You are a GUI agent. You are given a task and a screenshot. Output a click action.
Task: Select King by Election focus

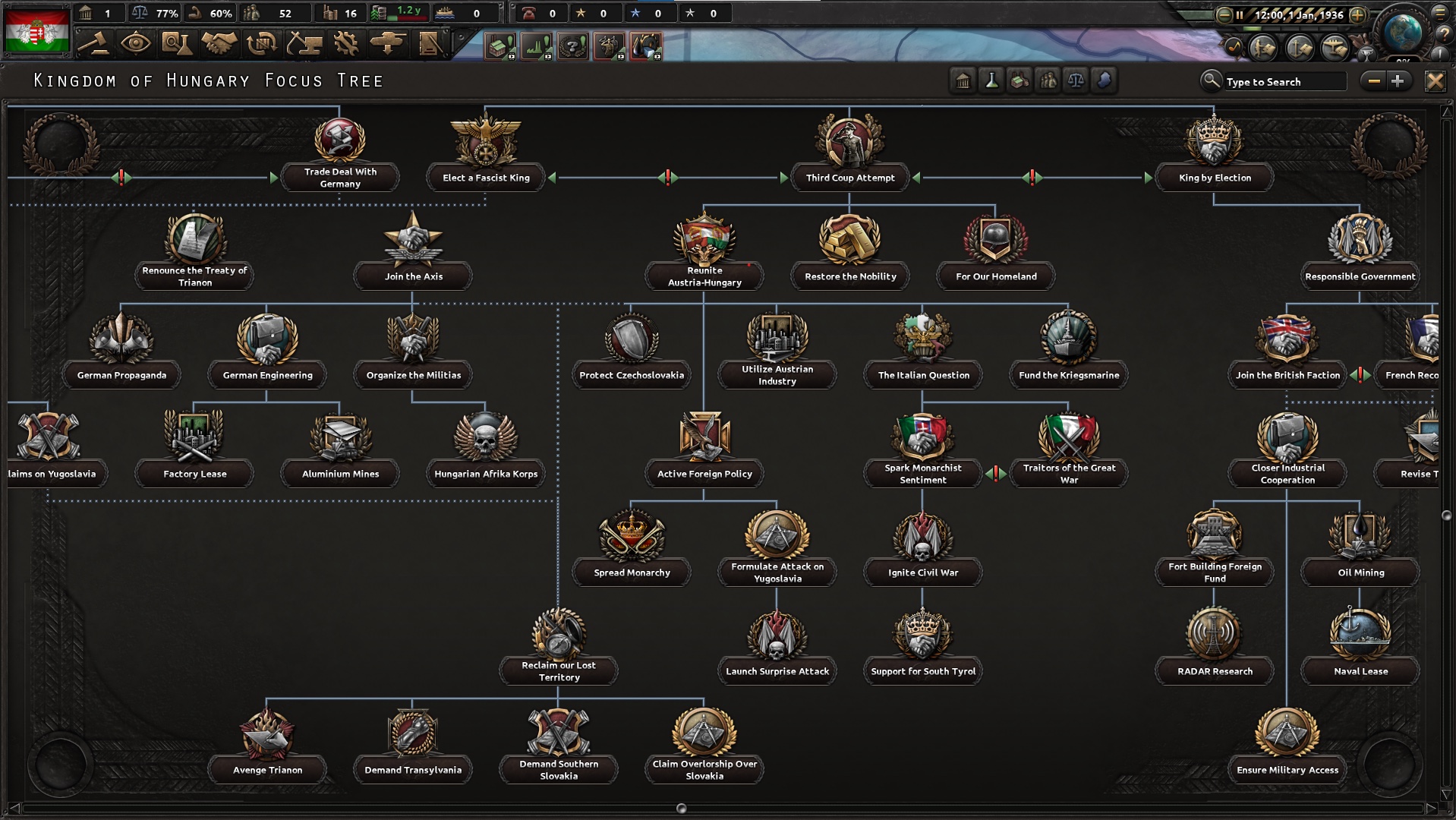(1215, 152)
